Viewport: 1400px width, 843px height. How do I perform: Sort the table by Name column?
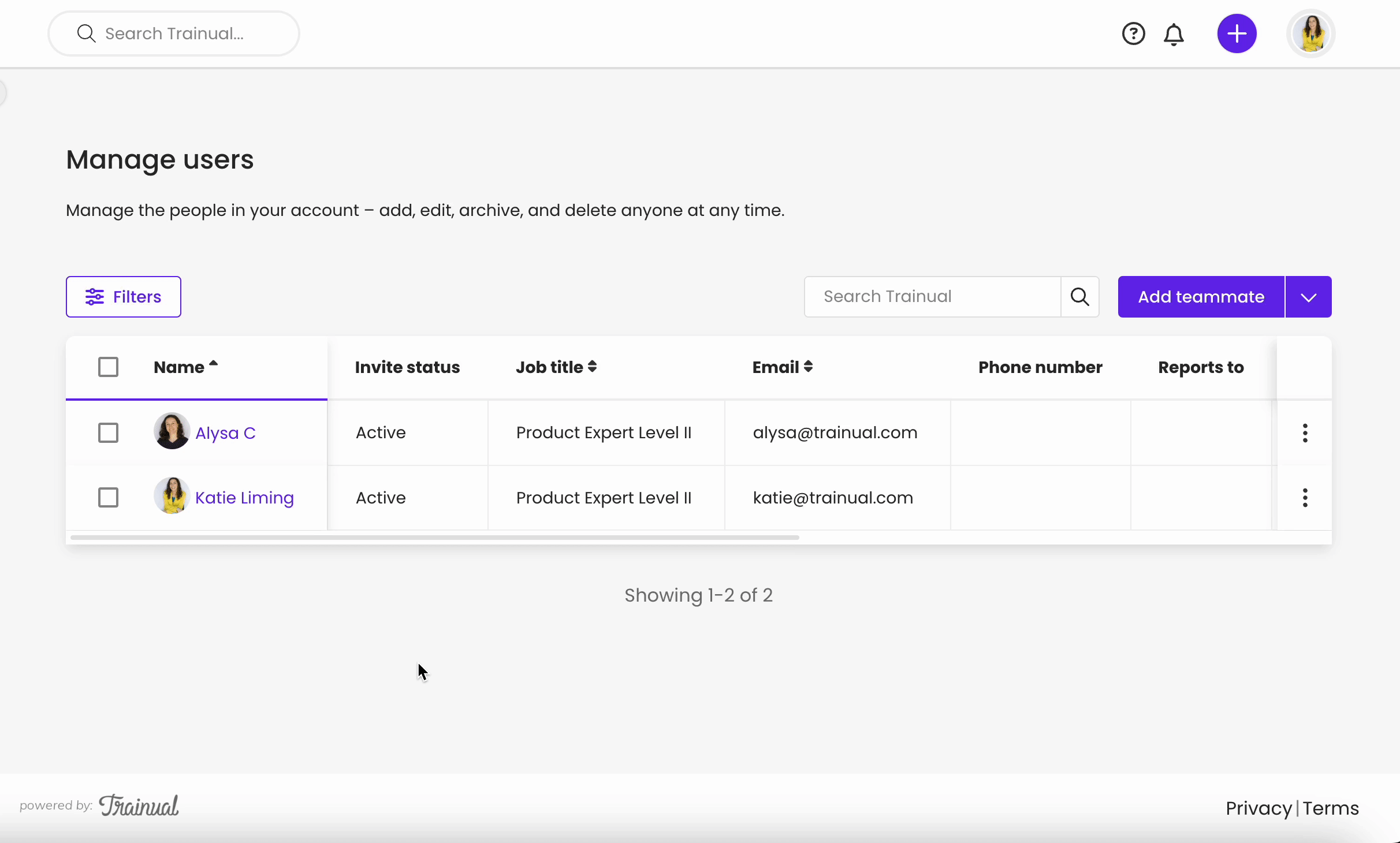(x=185, y=367)
